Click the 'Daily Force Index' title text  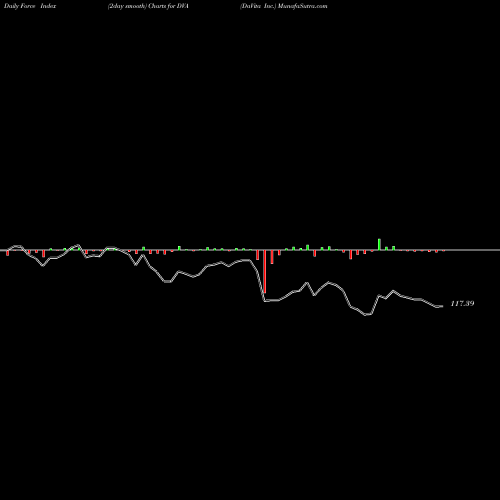point(30,6)
